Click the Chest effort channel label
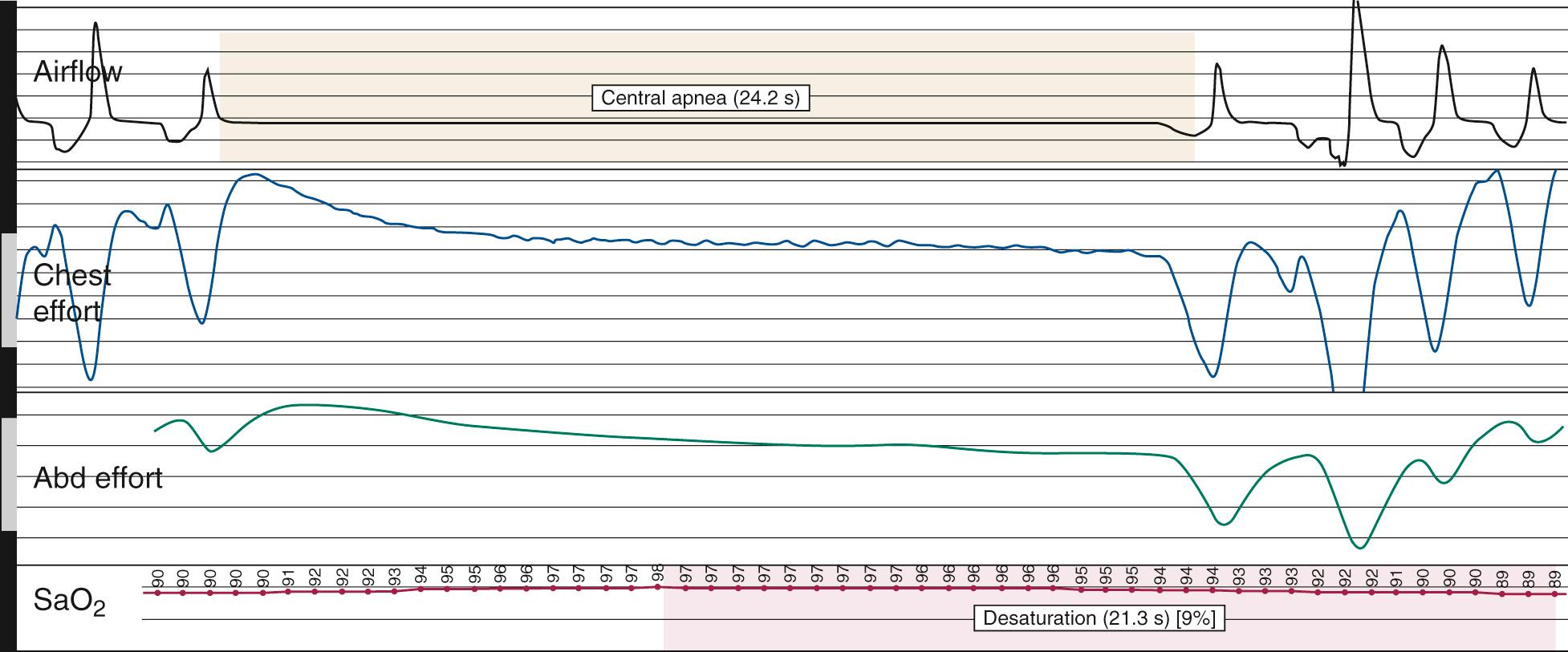The width and height of the screenshot is (1568, 652). [71, 293]
